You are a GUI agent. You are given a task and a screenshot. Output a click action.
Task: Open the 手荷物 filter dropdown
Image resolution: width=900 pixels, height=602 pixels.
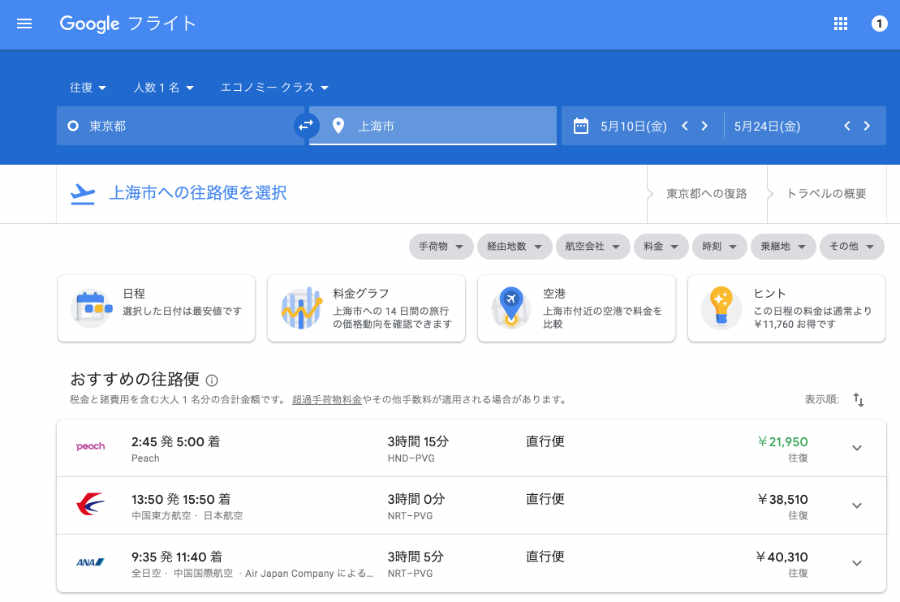pos(441,246)
